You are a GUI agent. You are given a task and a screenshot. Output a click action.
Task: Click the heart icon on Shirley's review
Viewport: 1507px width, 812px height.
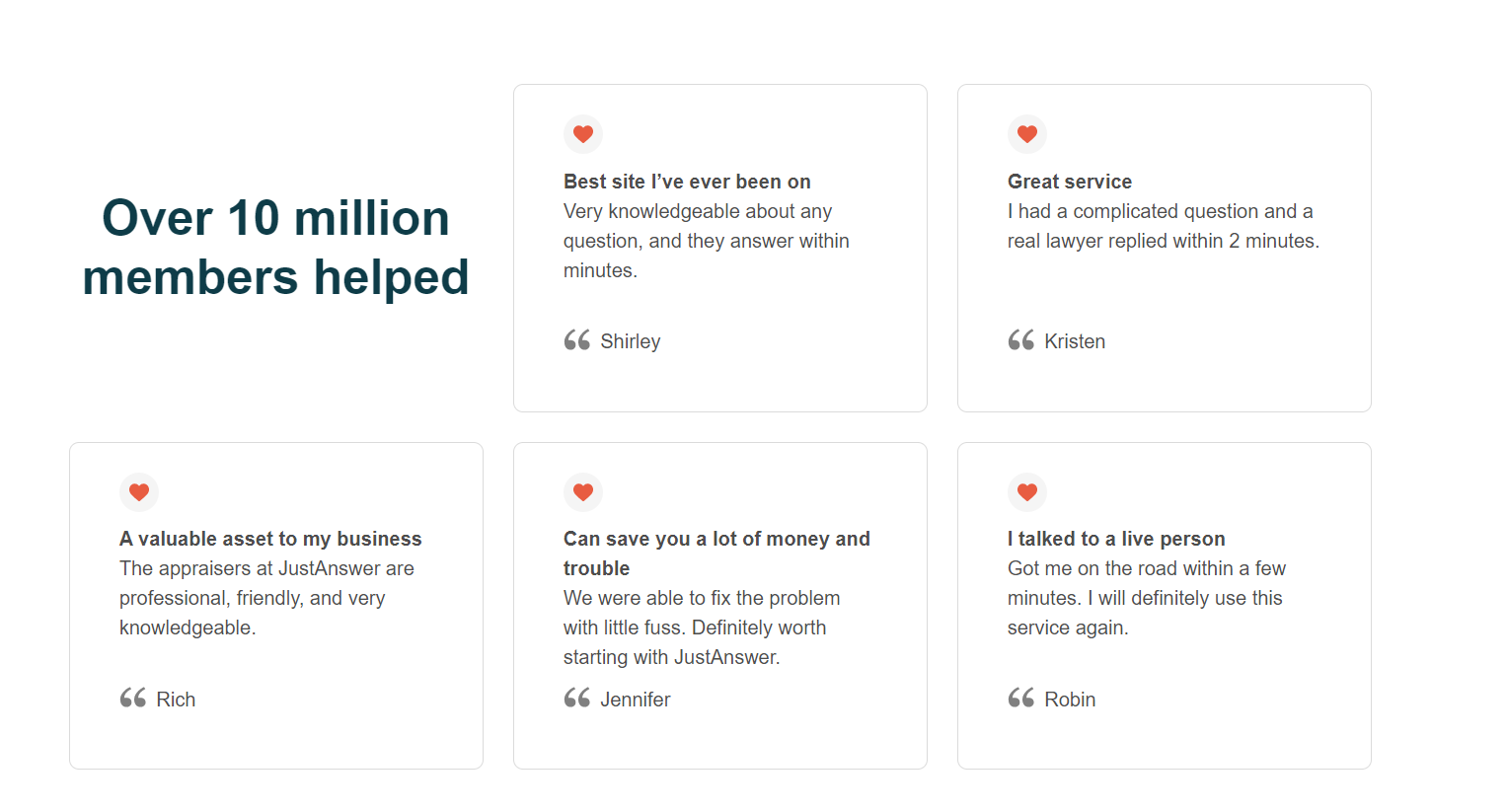pyautogui.click(x=583, y=134)
